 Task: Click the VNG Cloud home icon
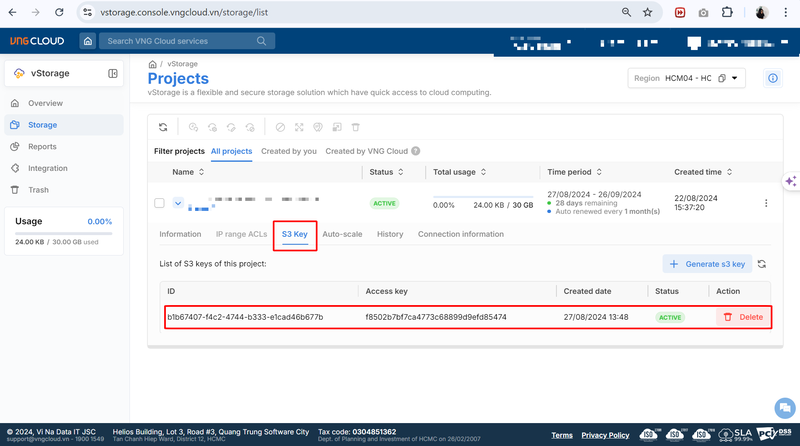[x=88, y=41]
